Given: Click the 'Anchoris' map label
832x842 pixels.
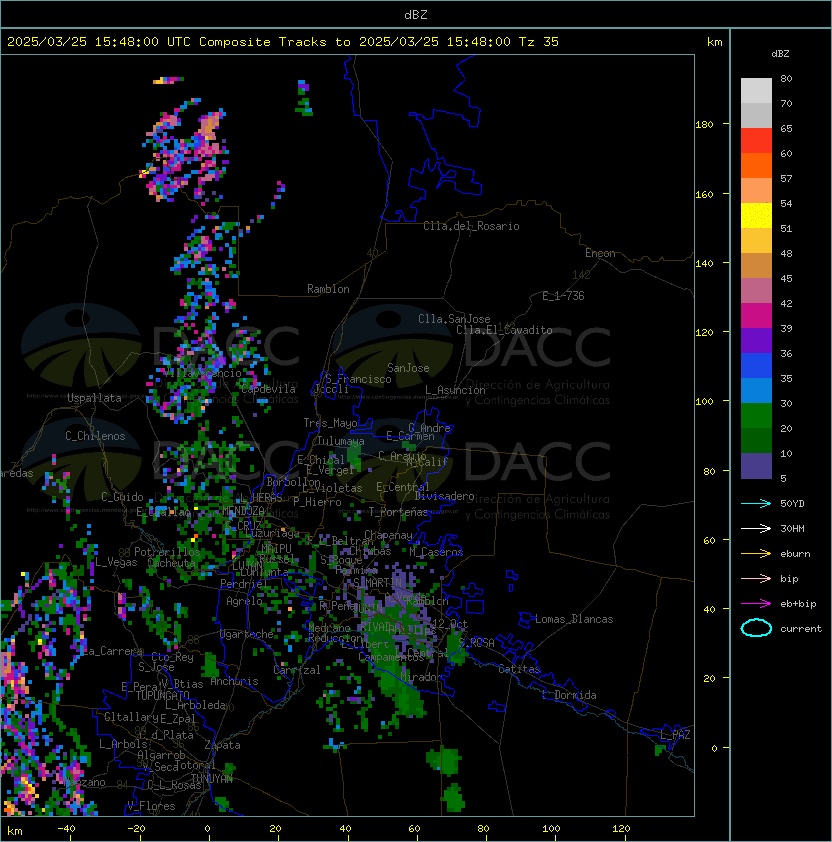Looking at the screenshot, I should pos(234,681).
